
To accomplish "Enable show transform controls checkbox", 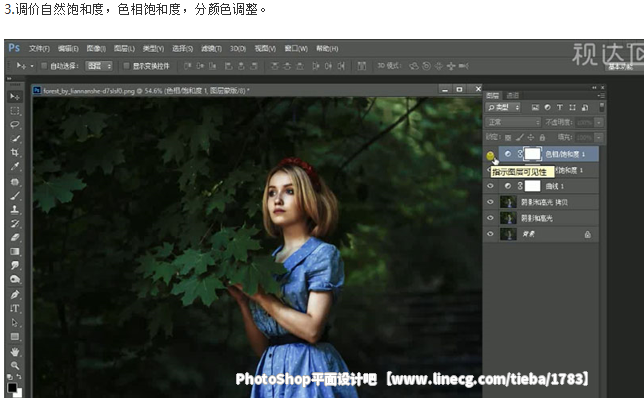I will (x=126, y=66).
